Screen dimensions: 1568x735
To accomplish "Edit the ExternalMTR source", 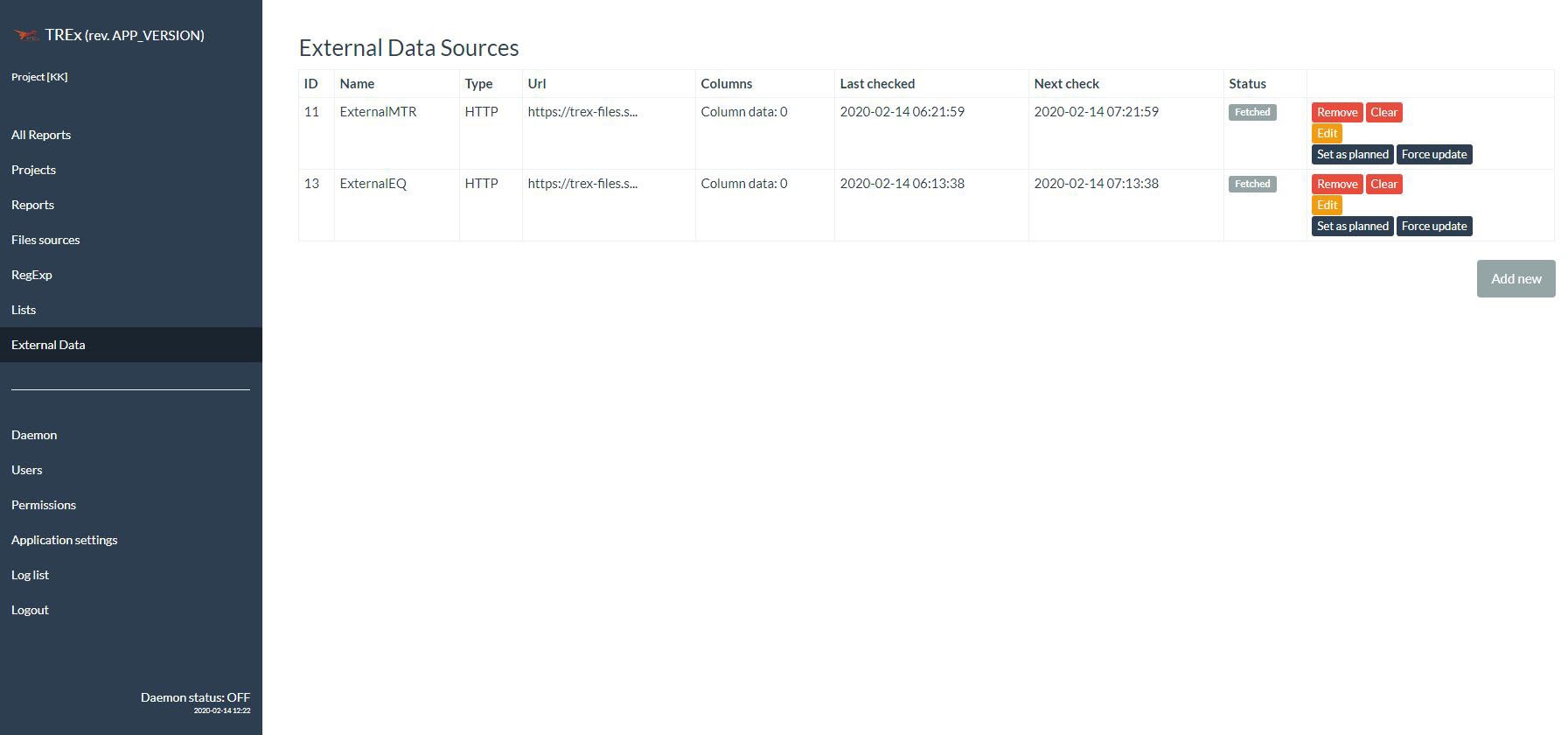I will [1327, 133].
